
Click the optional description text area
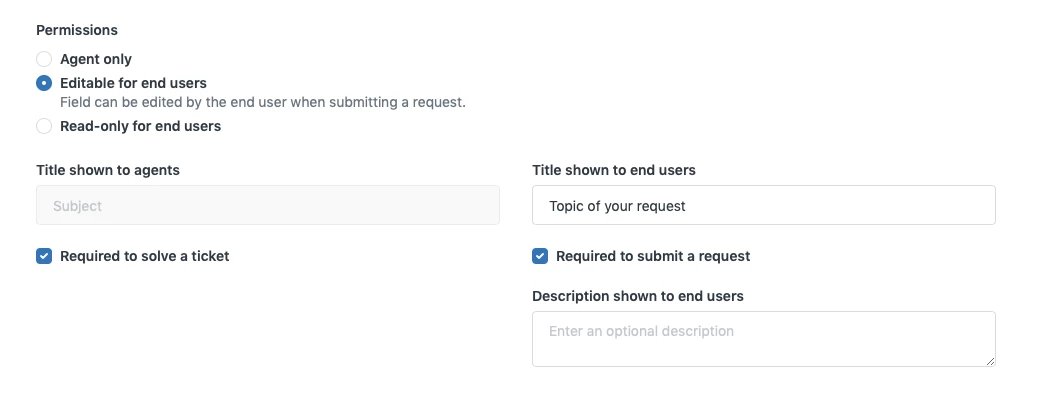pos(763,338)
